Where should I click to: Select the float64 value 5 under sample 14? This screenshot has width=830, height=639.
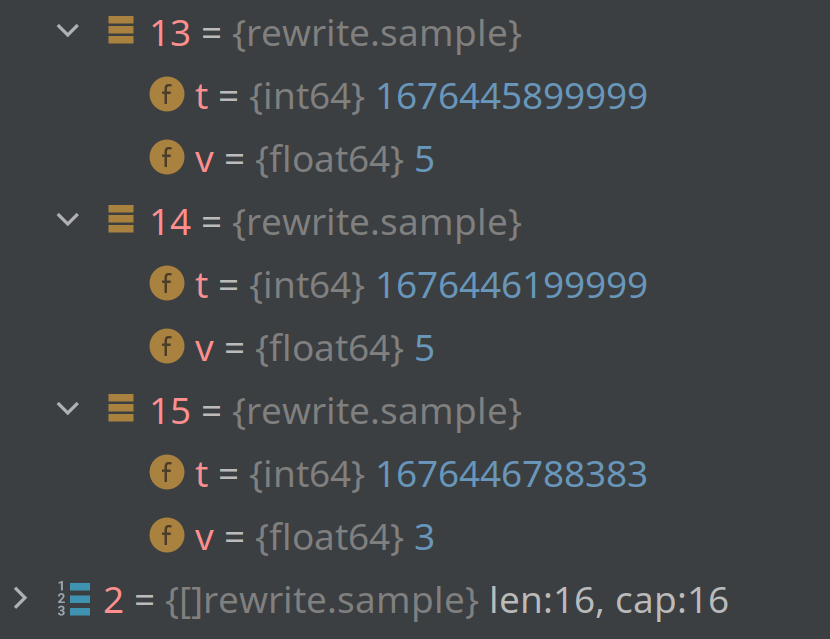[x=427, y=347]
